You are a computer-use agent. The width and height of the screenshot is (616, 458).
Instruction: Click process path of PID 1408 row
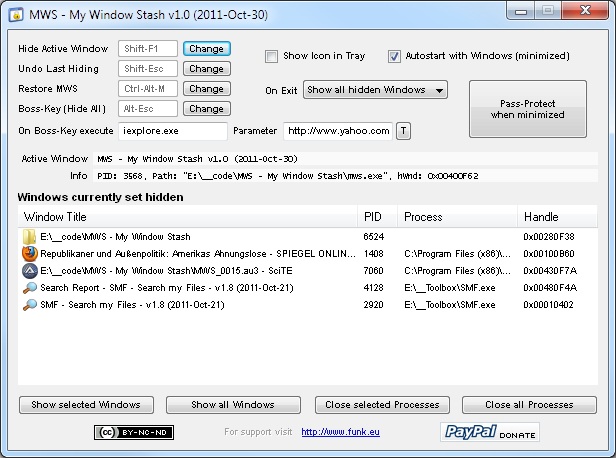(458, 254)
